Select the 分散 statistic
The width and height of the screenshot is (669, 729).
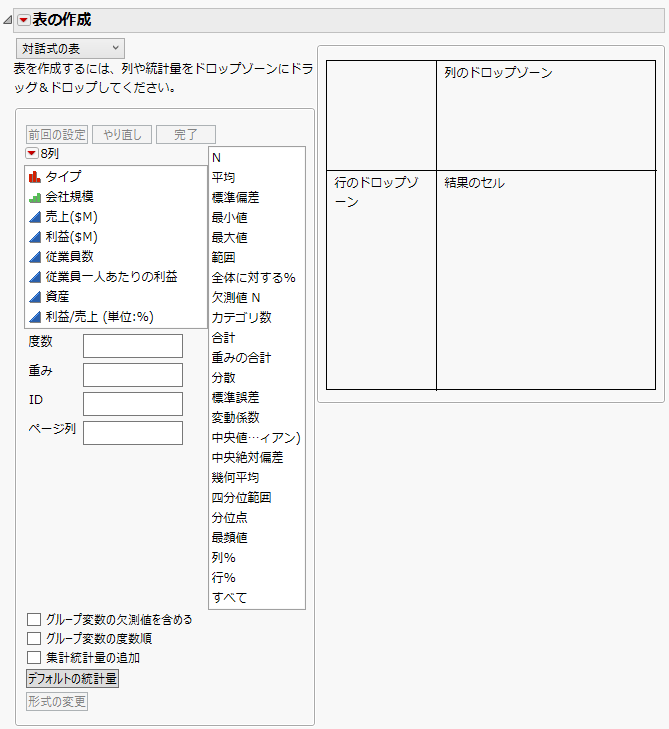pyautogui.click(x=224, y=378)
